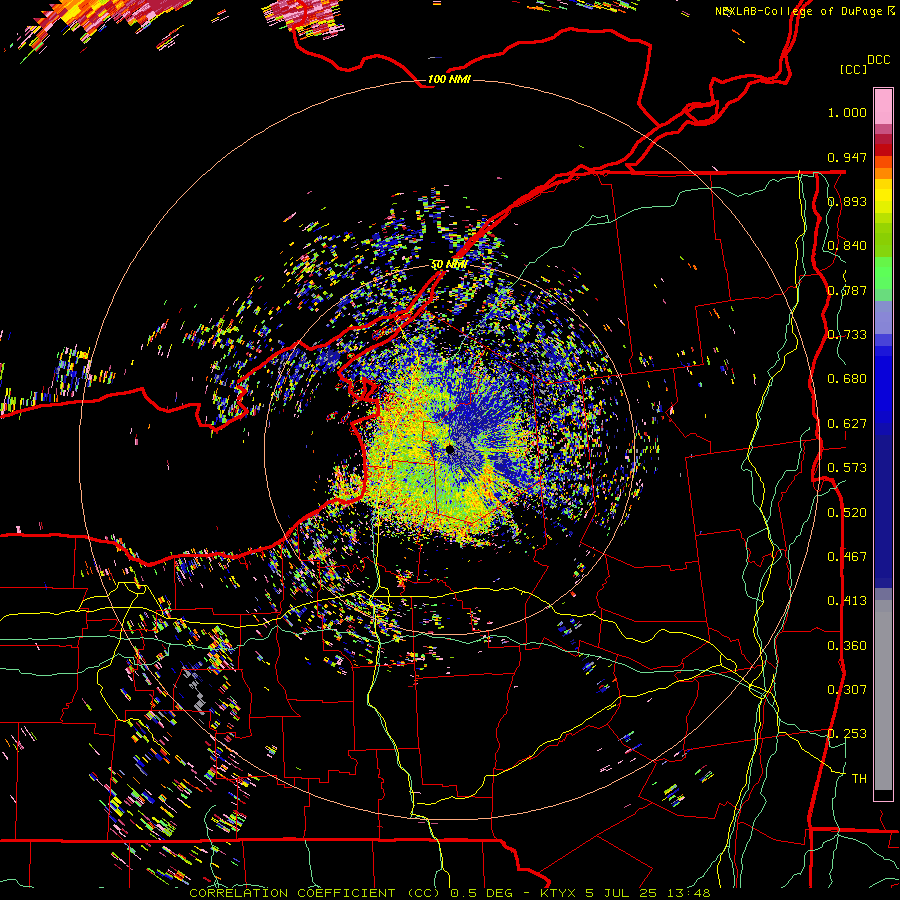This screenshot has width=900, height=900.
Task: Pick the bright green segment of color bar
Action: click(x=883, y=273)
